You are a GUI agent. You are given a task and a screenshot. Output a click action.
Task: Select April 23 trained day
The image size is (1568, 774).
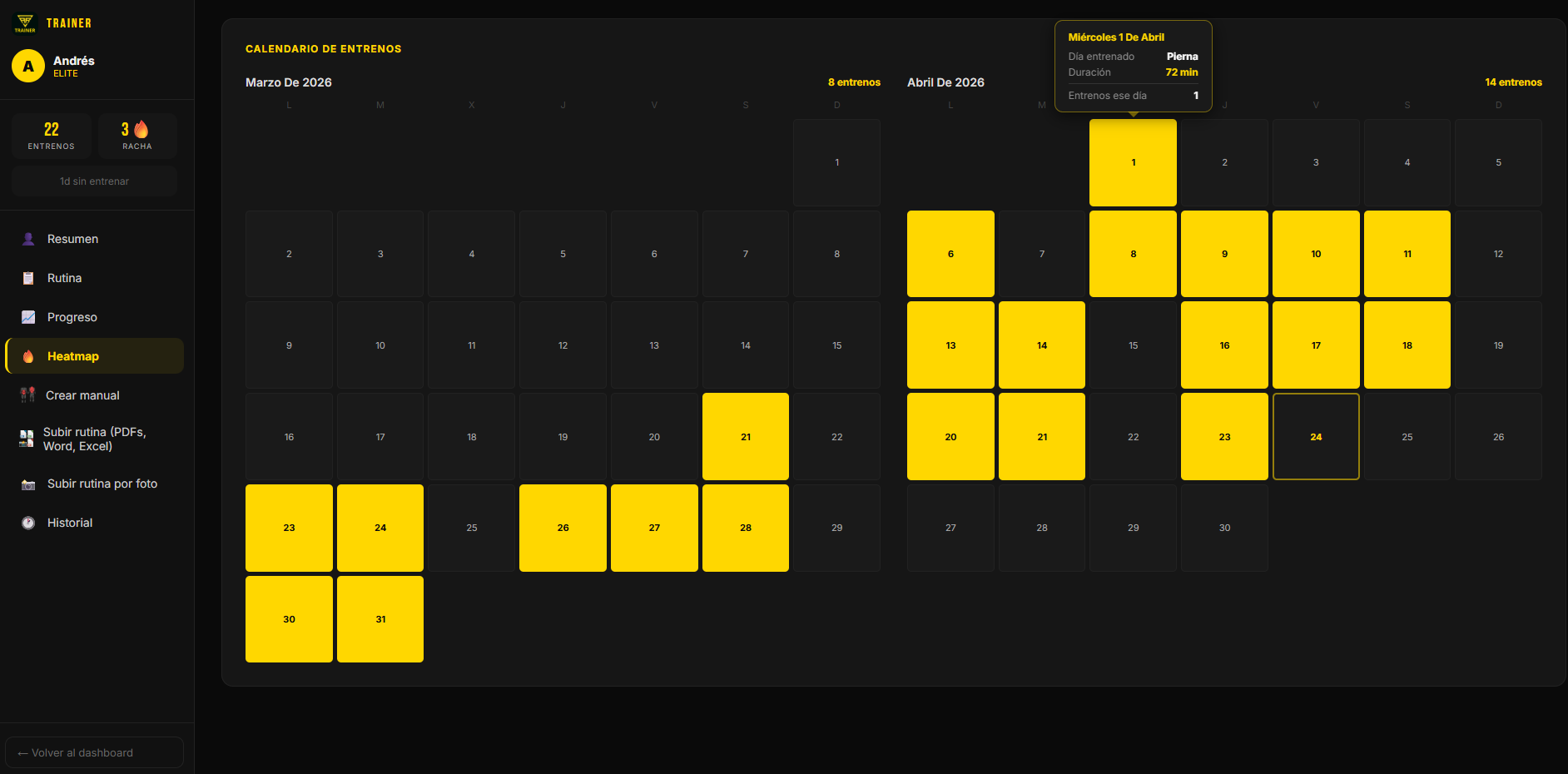coord(1224,437)
